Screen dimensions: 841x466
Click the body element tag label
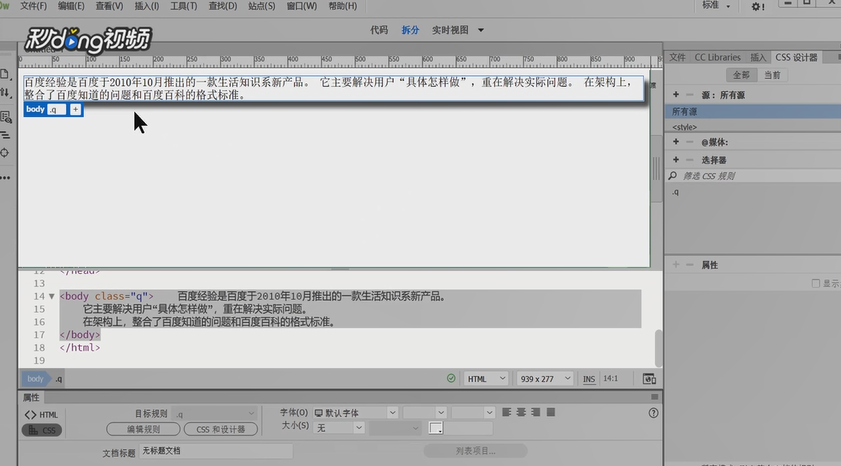(x=35, y=109)
